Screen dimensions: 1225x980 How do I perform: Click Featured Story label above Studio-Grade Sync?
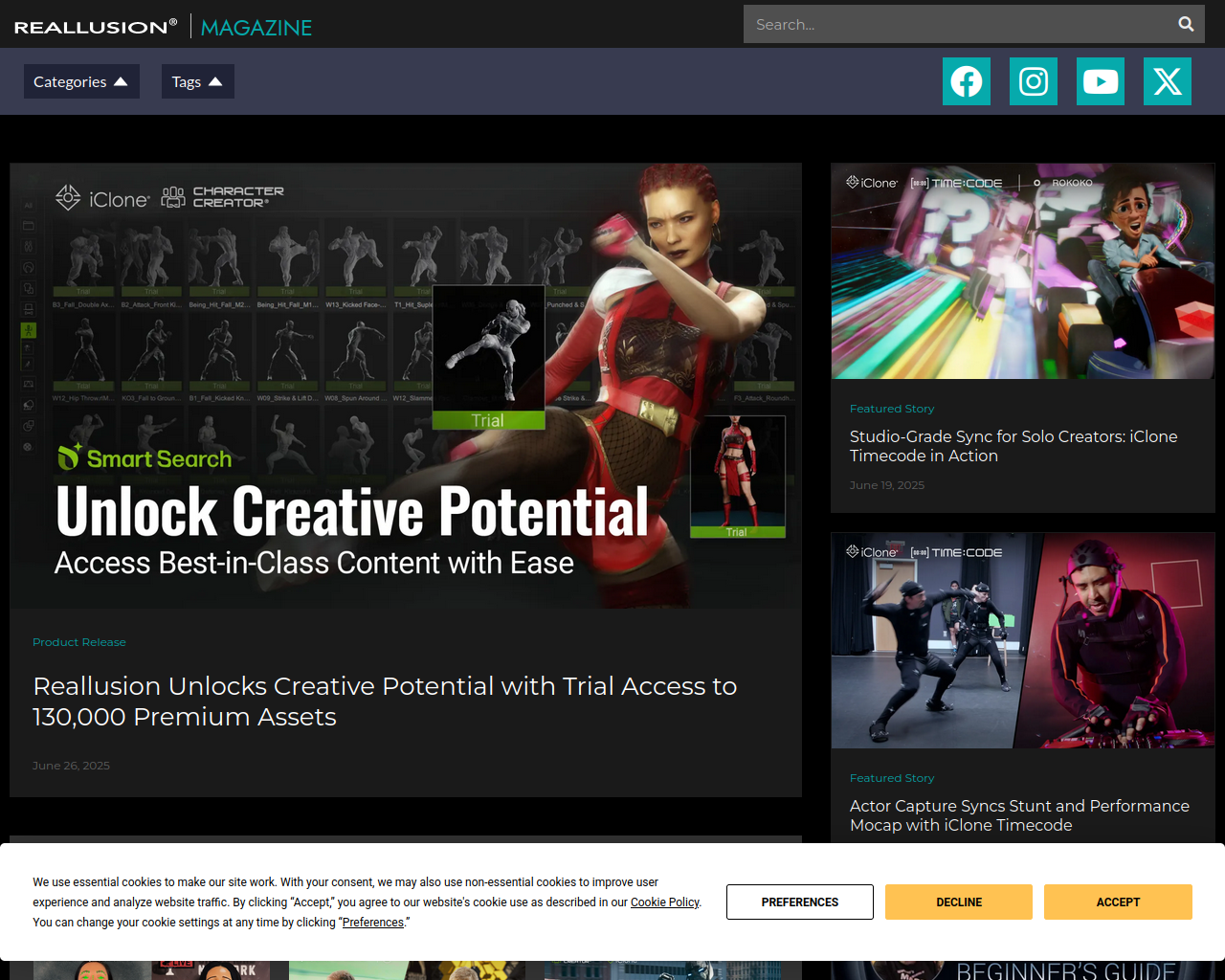click(892, 409)
